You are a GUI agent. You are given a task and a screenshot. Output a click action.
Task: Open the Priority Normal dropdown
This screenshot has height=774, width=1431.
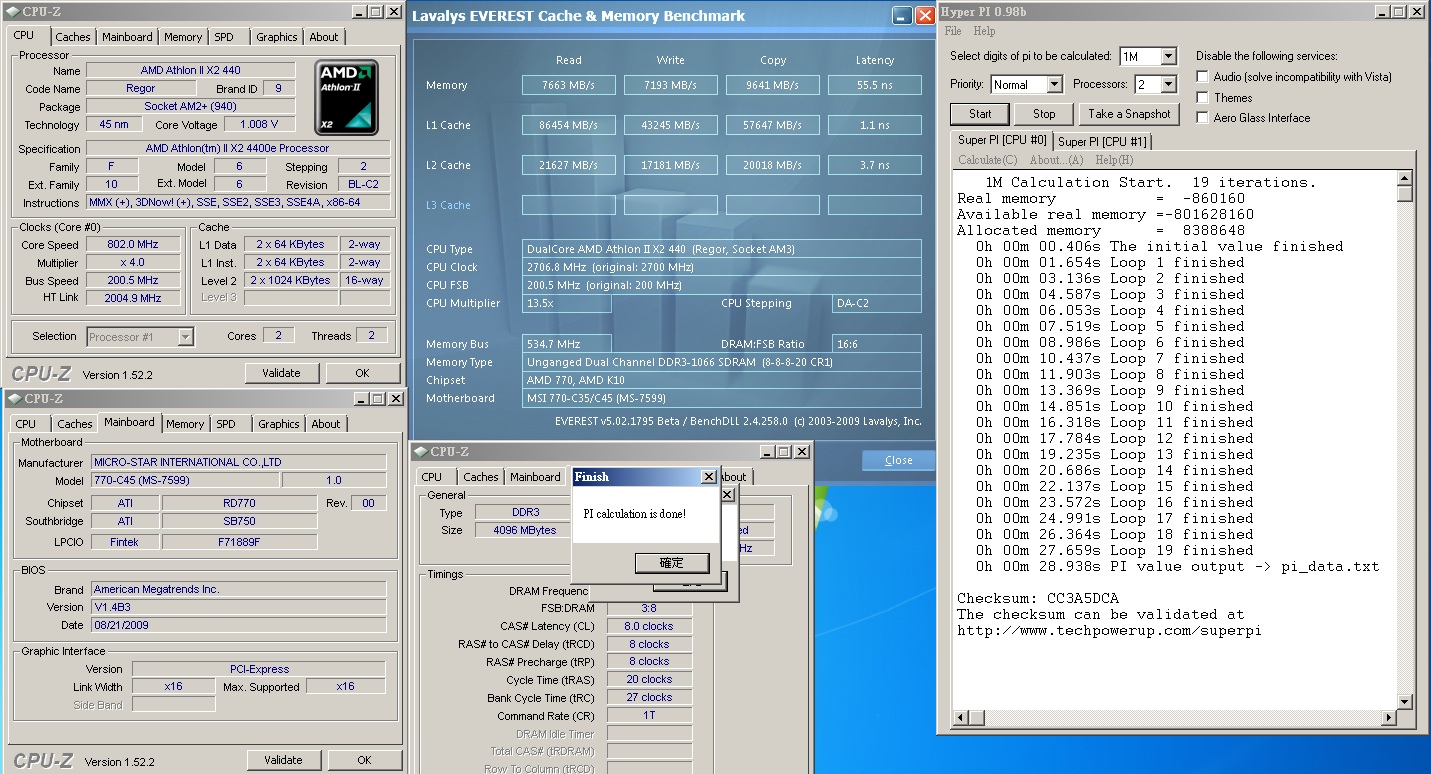tap(1054, 84)
